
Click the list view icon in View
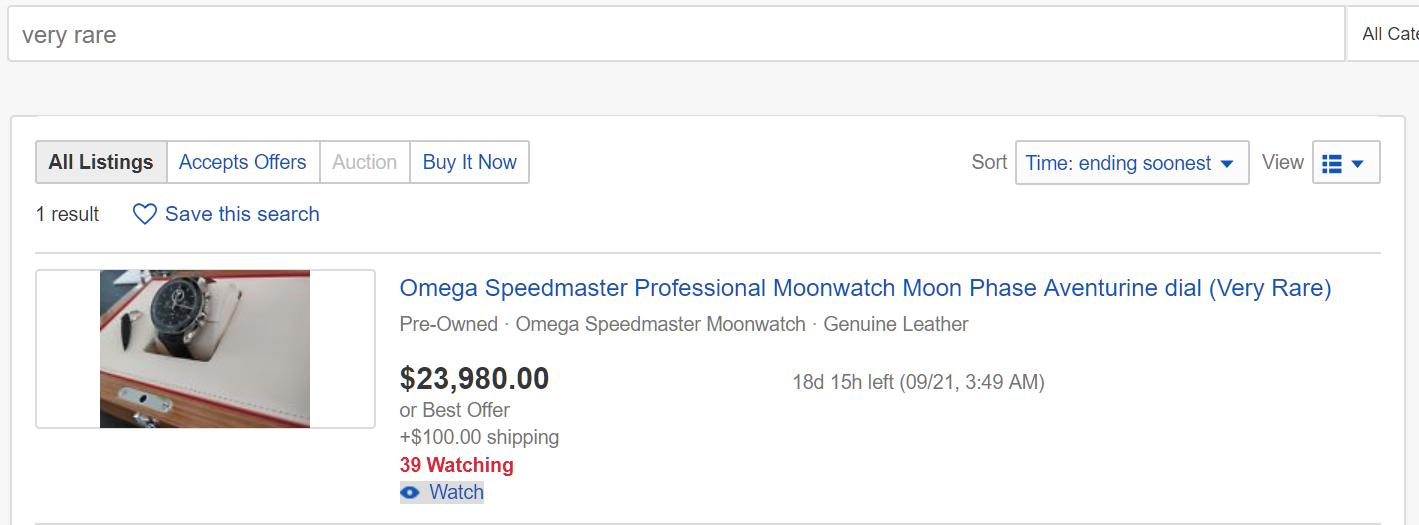pos(1331,163)
